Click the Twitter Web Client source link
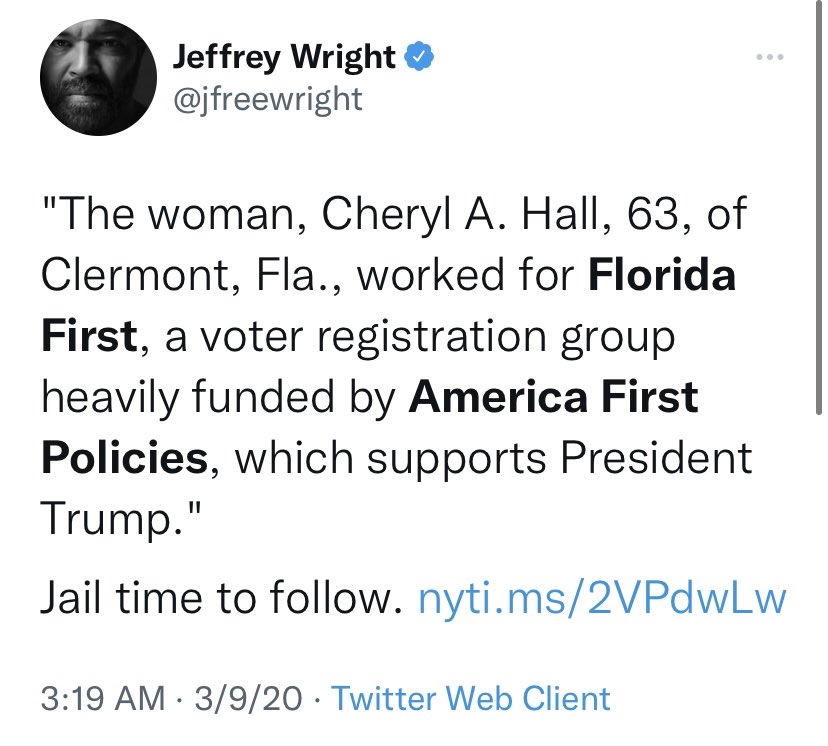Viewport: 828px width, 746px height. click(470, 698)
